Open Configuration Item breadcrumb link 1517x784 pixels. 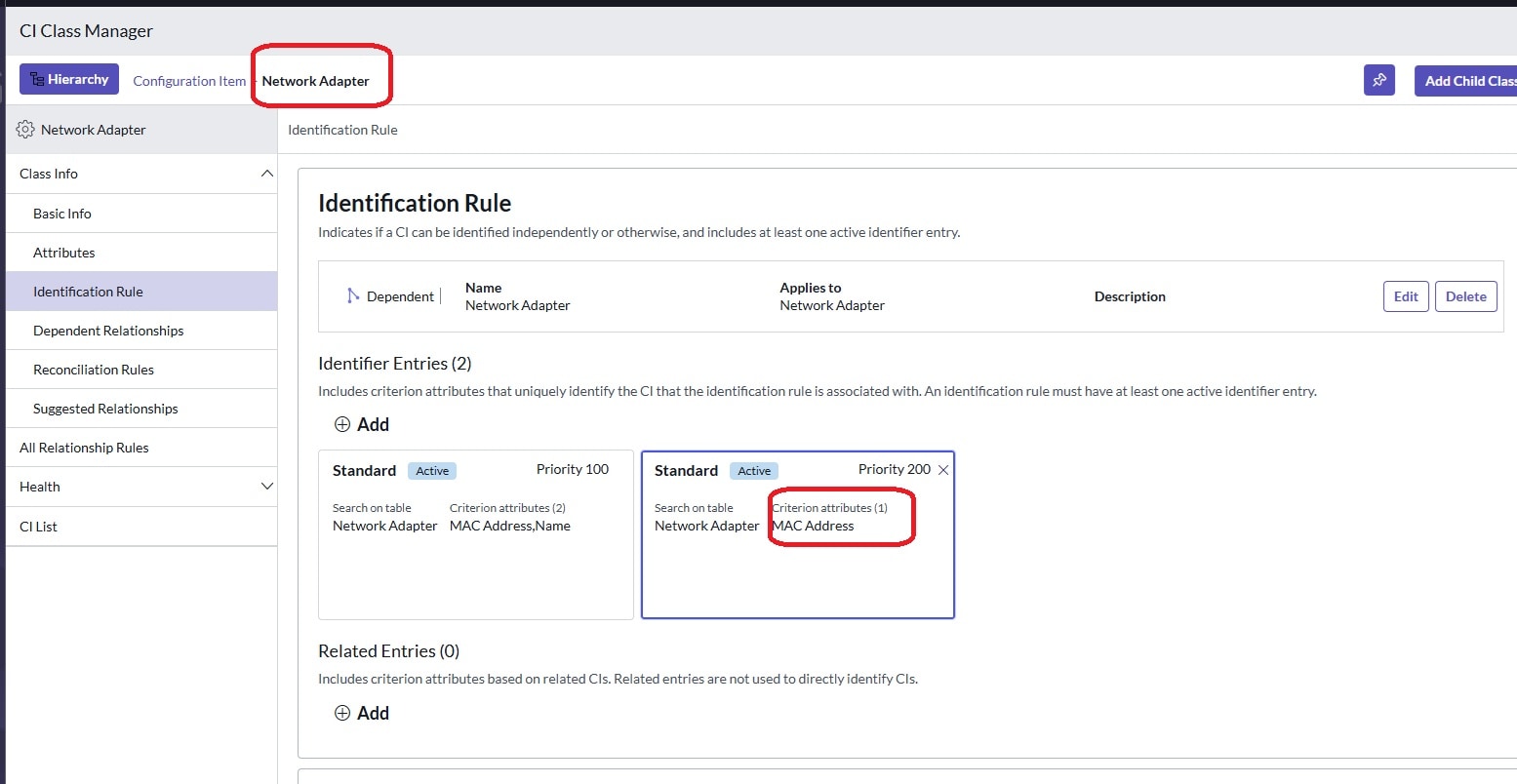[x=189, y=81]
